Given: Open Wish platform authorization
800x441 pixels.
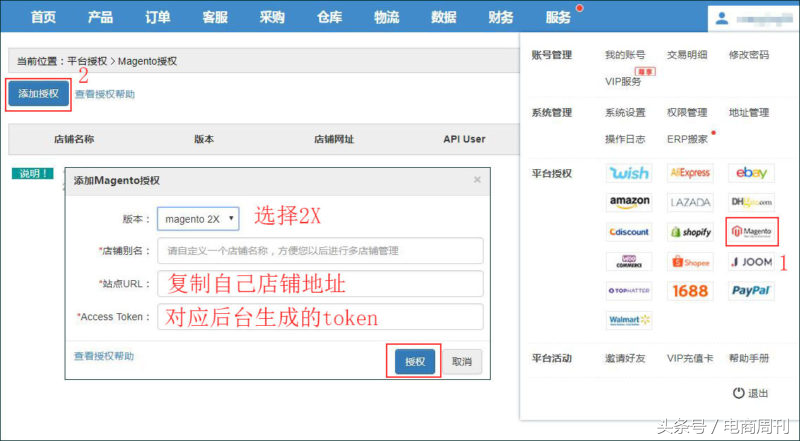Looking at the screenshot, I should pos(629,173).
